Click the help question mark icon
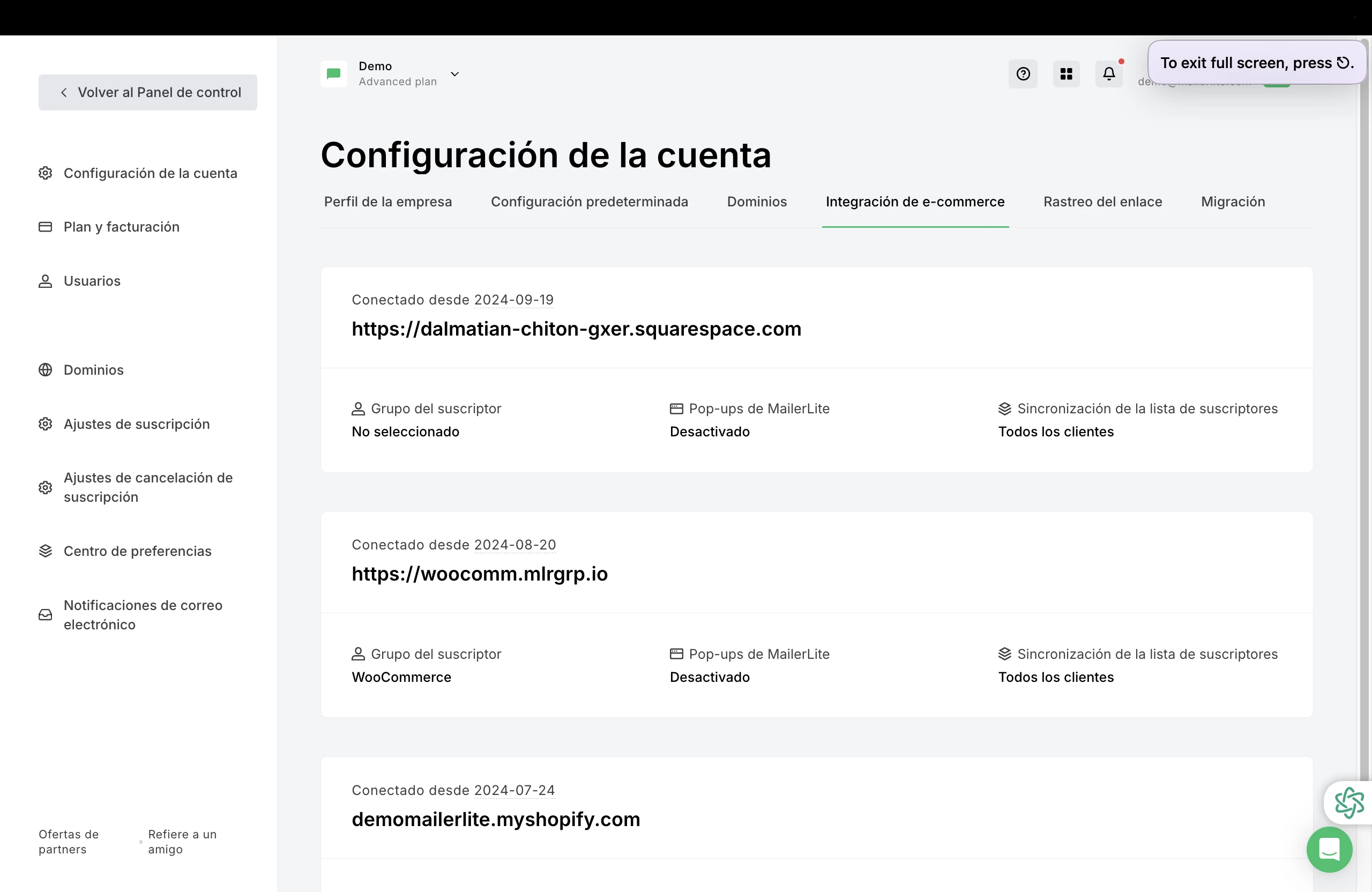The image size is (1372, 892). (x=1023, y=74)
